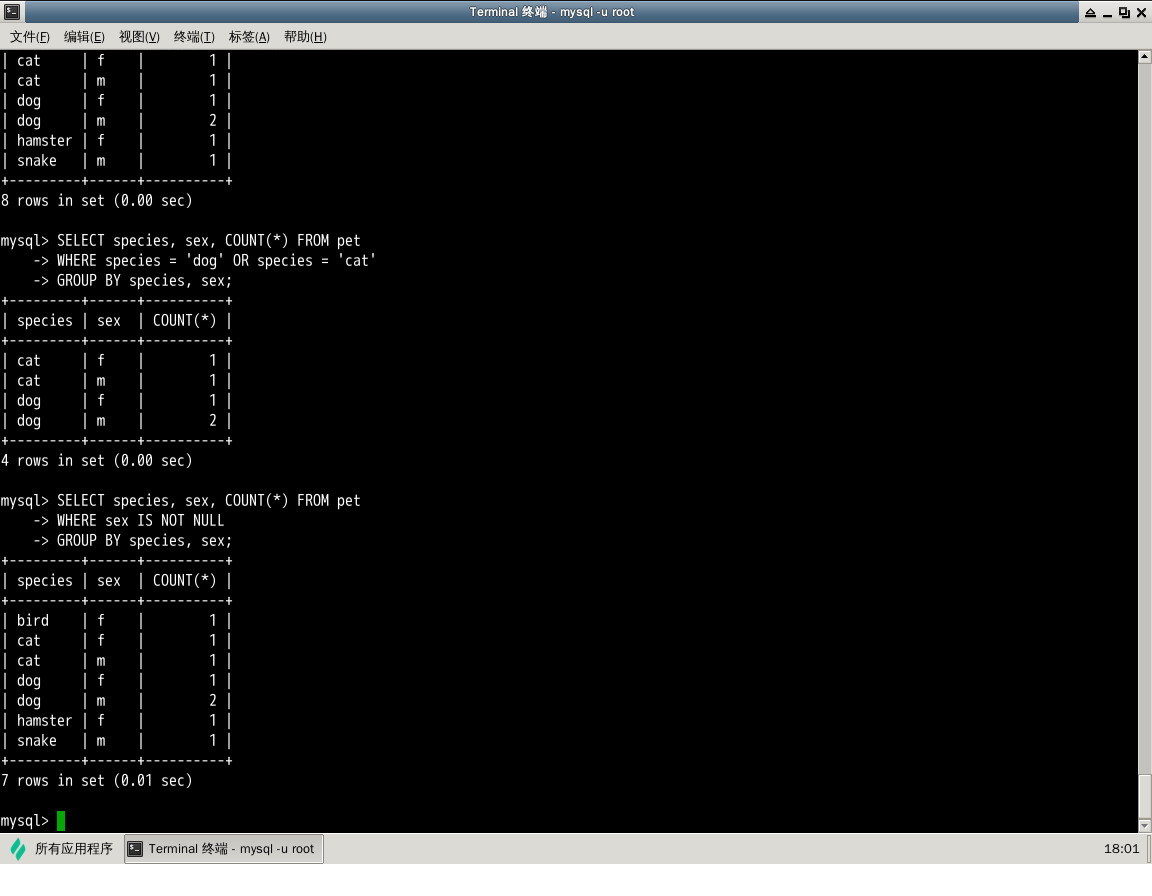Show the 标签(A) menu
This screenshot has height=896, width=1152.
[x=249, y=37]
